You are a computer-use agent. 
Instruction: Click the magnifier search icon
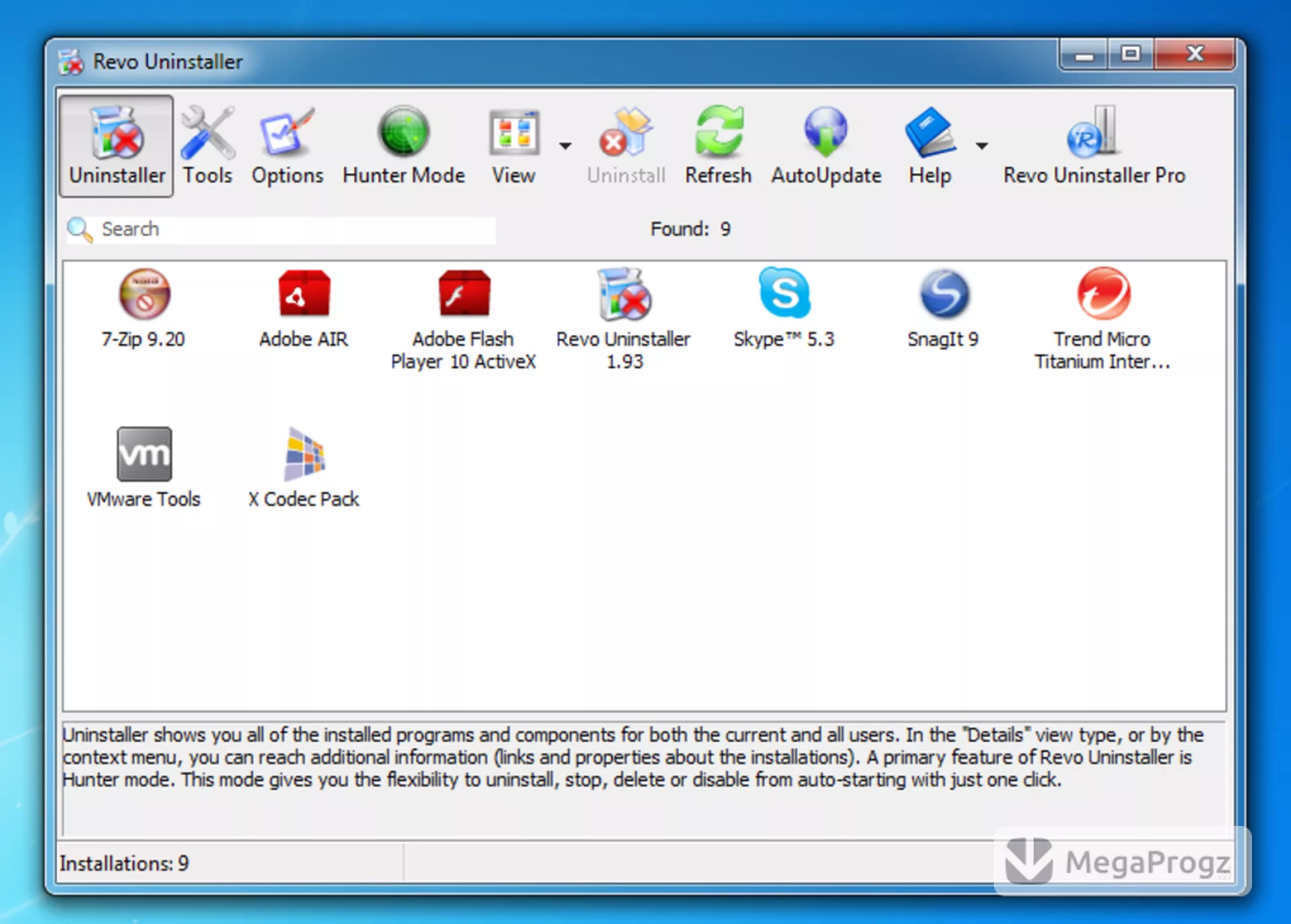[79, 229]
